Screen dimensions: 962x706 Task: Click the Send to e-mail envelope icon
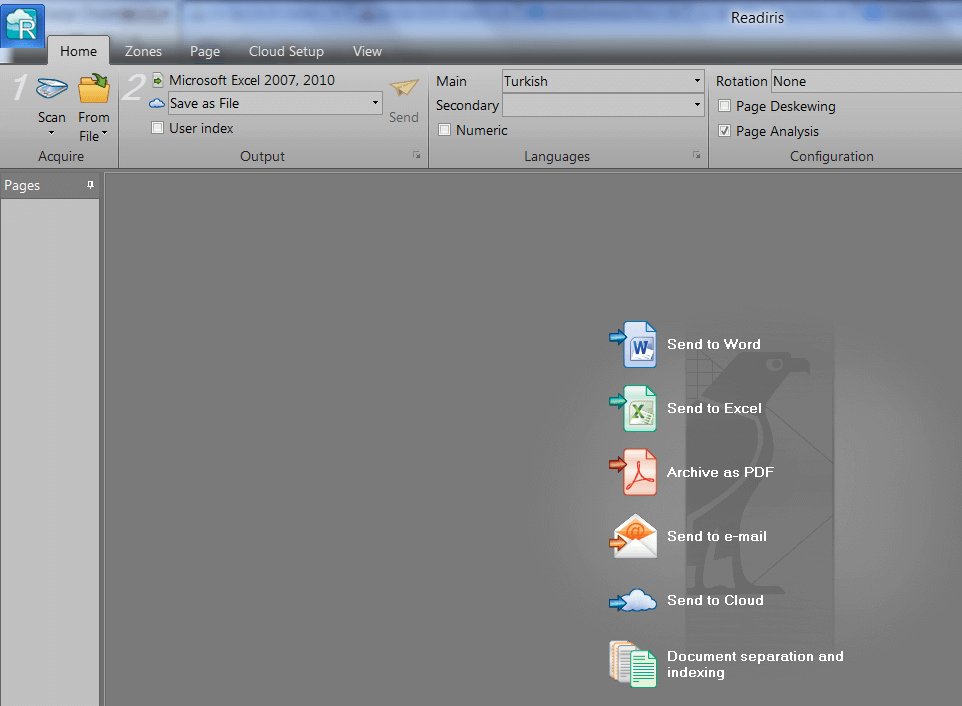coord(633,536)
